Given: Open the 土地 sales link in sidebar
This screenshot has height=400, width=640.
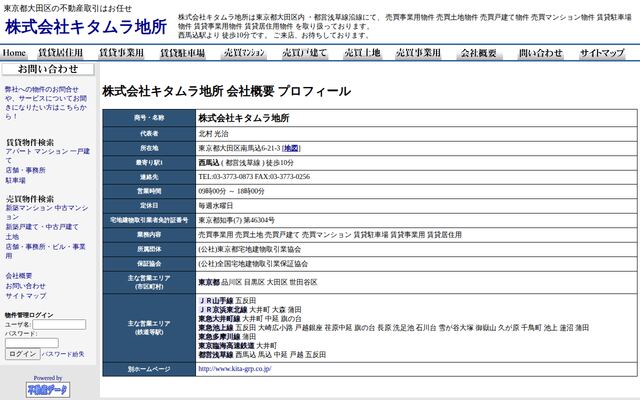Looking at the screenshot, I should [12, 237].
